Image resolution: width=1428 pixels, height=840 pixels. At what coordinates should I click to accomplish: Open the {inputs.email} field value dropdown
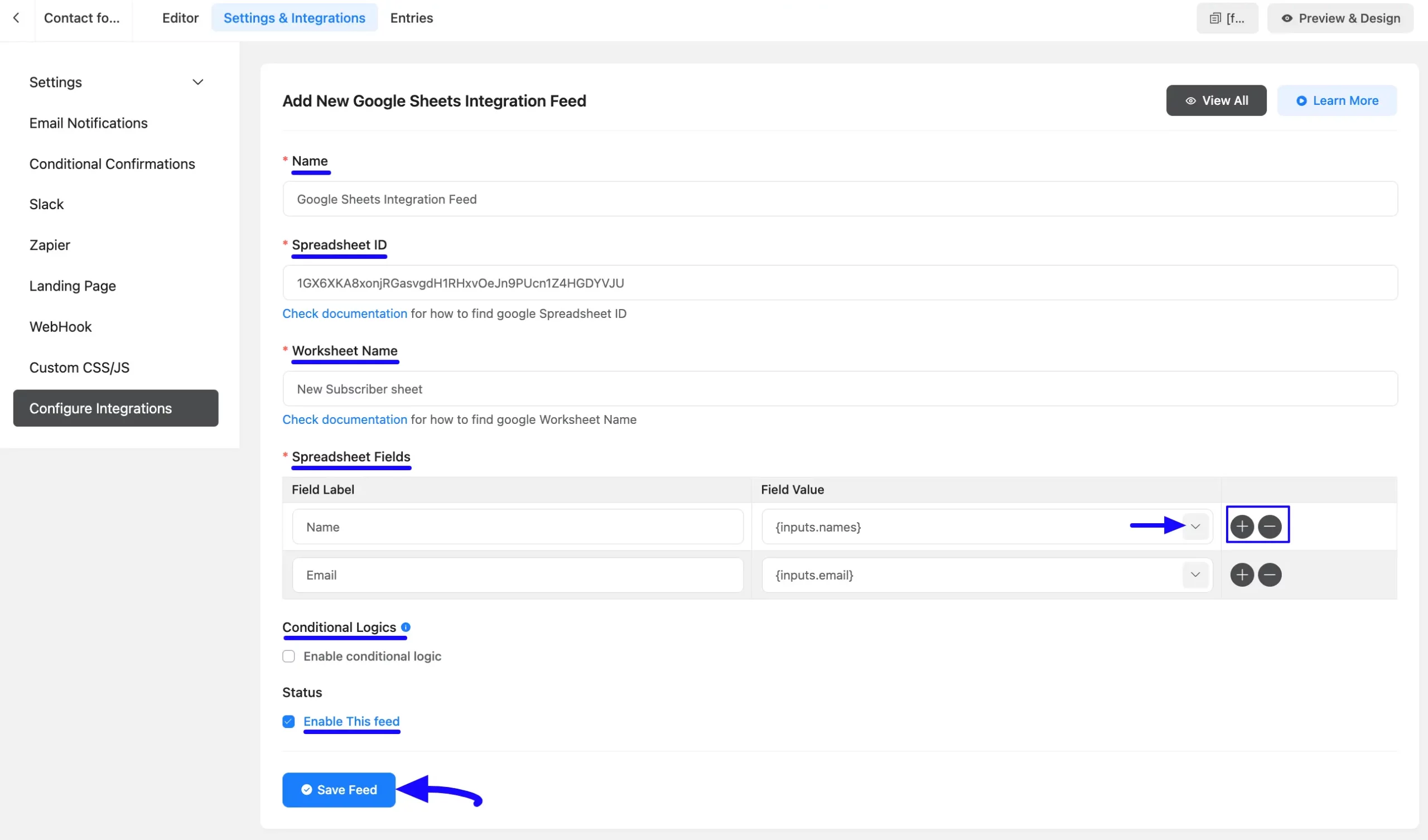coord(1195,575)
